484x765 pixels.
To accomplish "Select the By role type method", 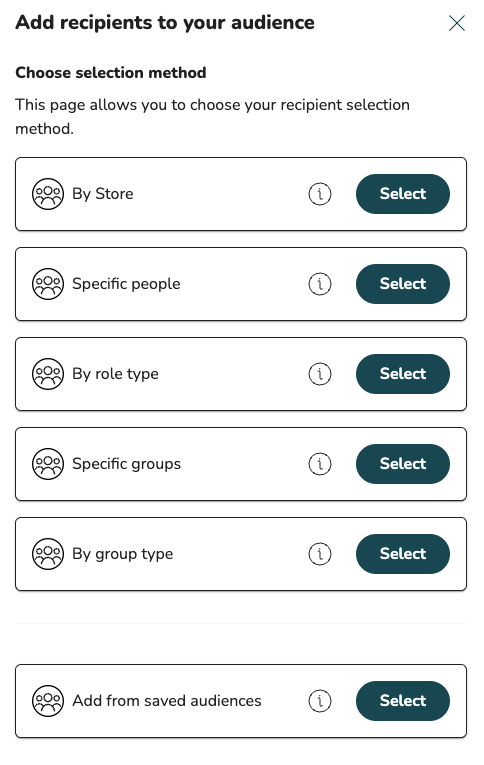I will coord(403,374).
